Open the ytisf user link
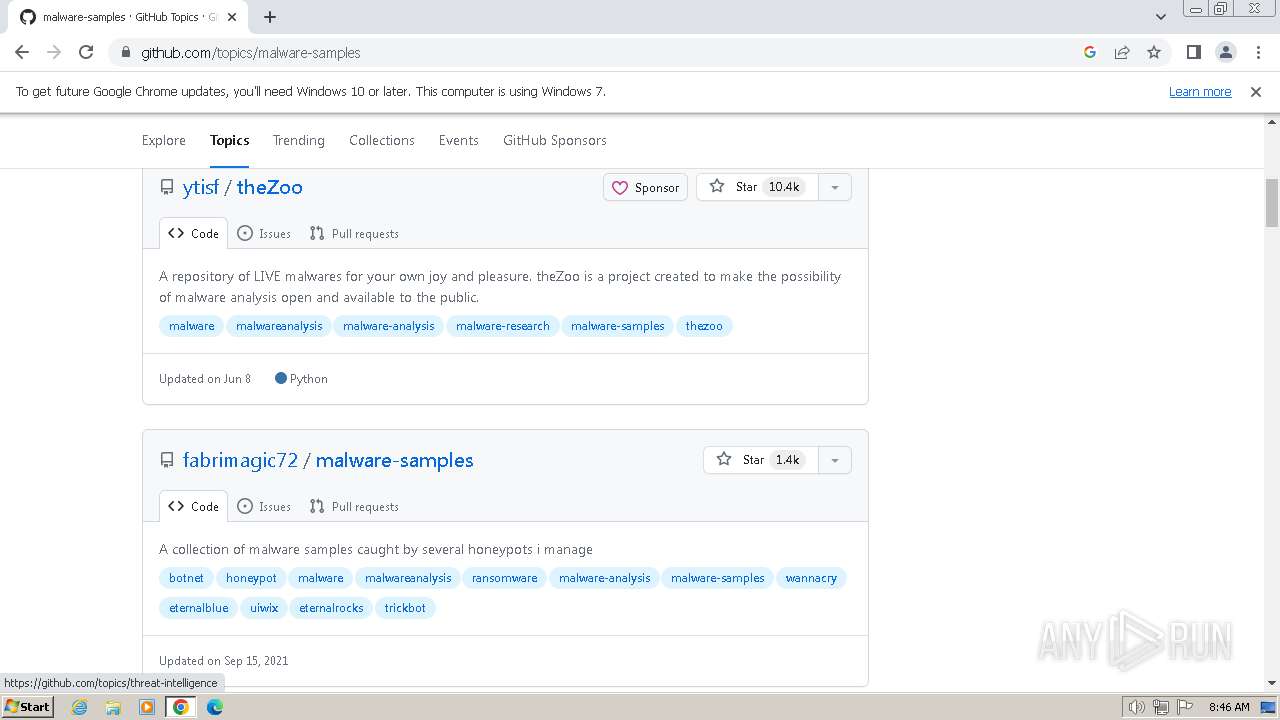 coord(201,187)
